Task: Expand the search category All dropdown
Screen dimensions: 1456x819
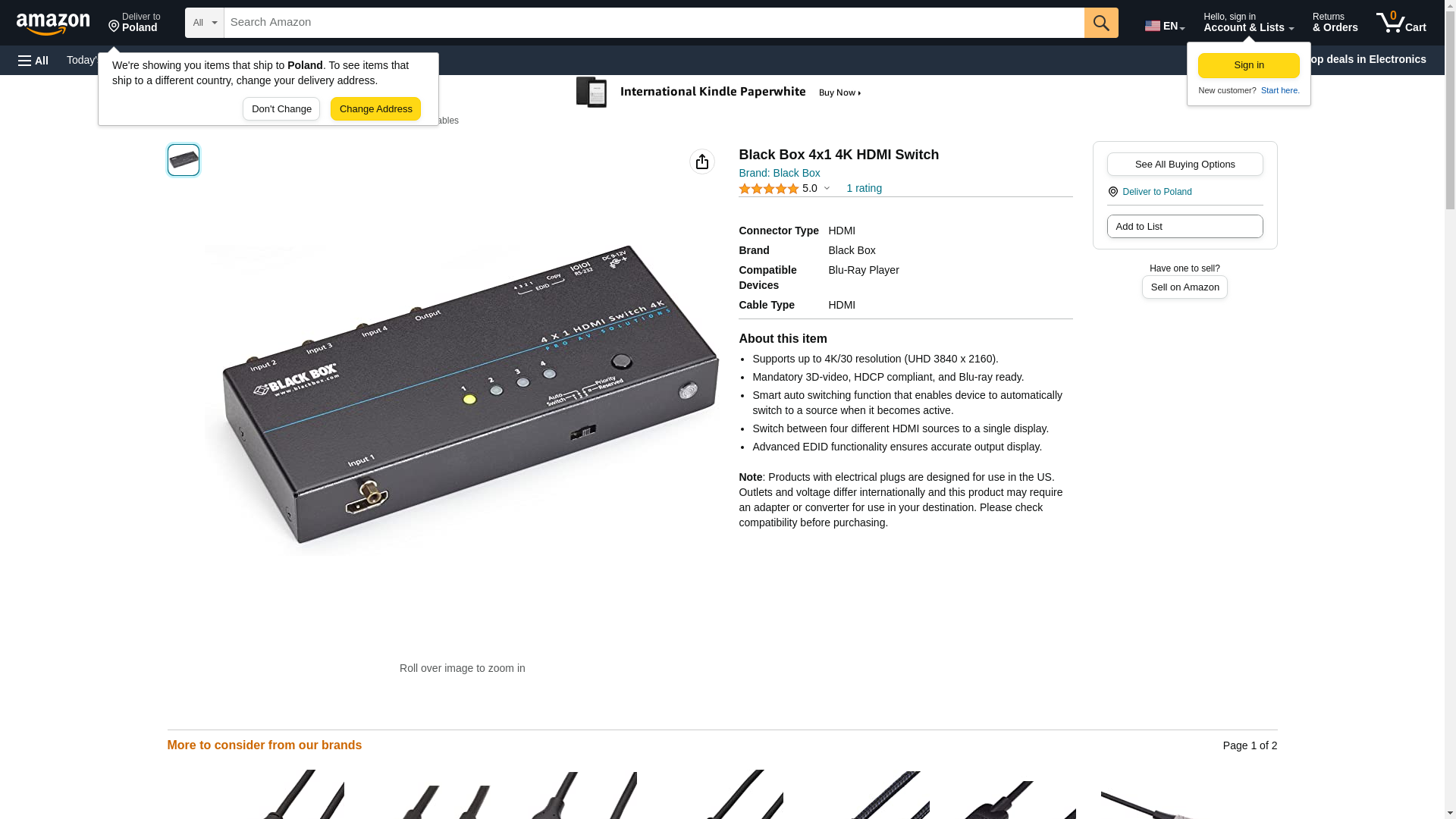Action: 205,23
